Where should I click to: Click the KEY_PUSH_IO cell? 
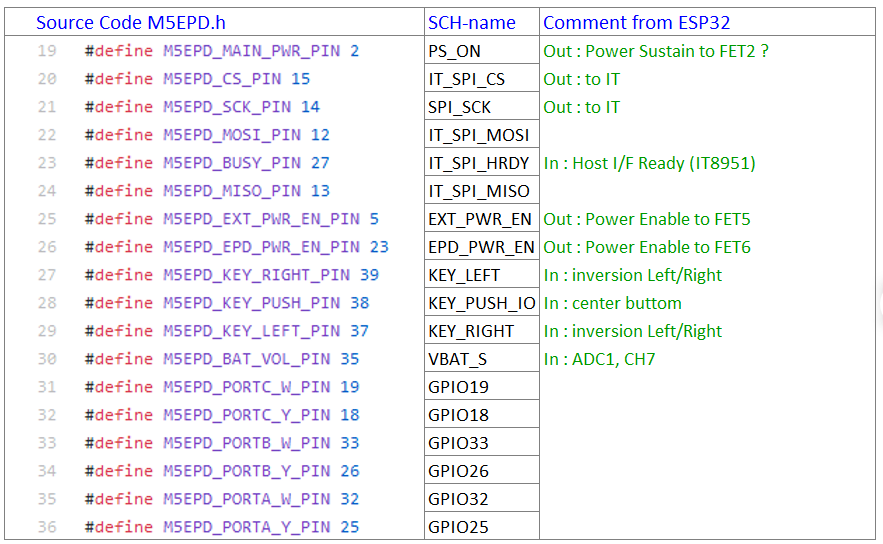click(x=481, y=303)
